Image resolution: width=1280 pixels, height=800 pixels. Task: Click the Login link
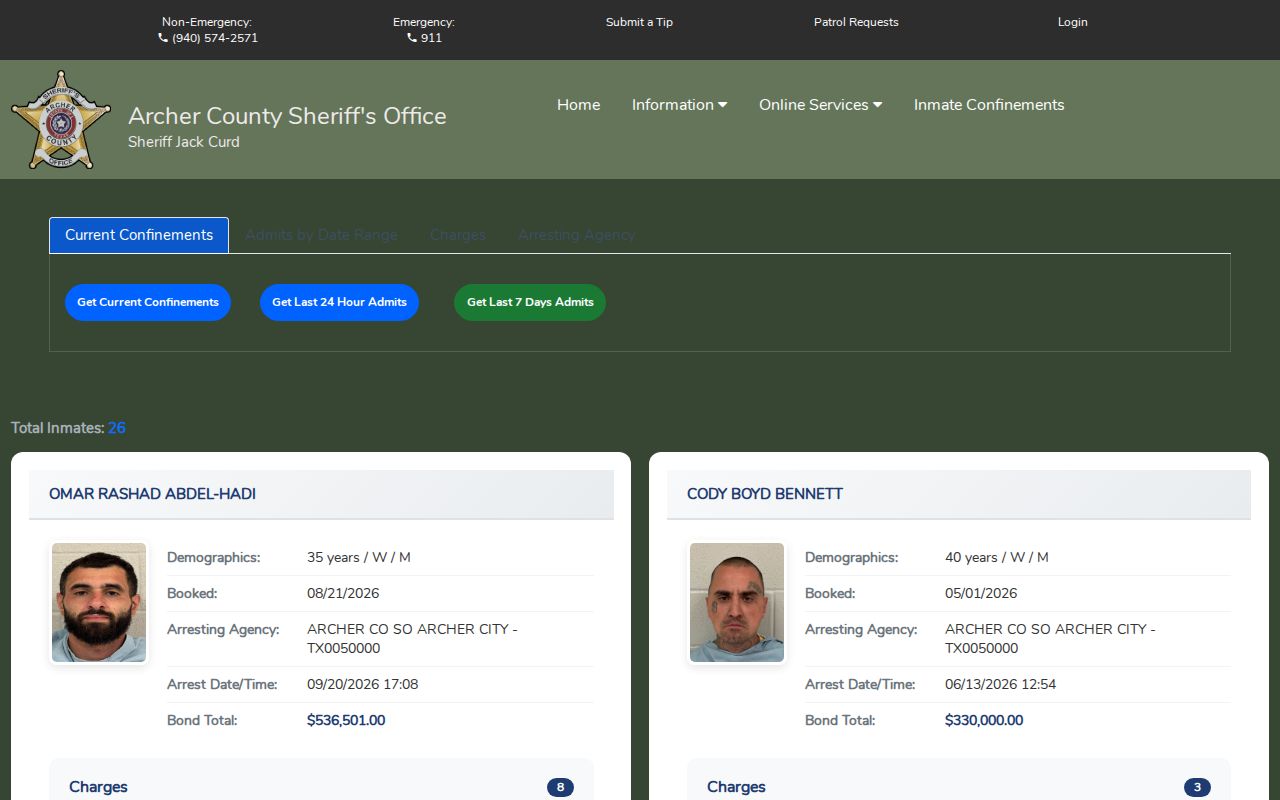pyautogui.click(x=1073, y=22)
